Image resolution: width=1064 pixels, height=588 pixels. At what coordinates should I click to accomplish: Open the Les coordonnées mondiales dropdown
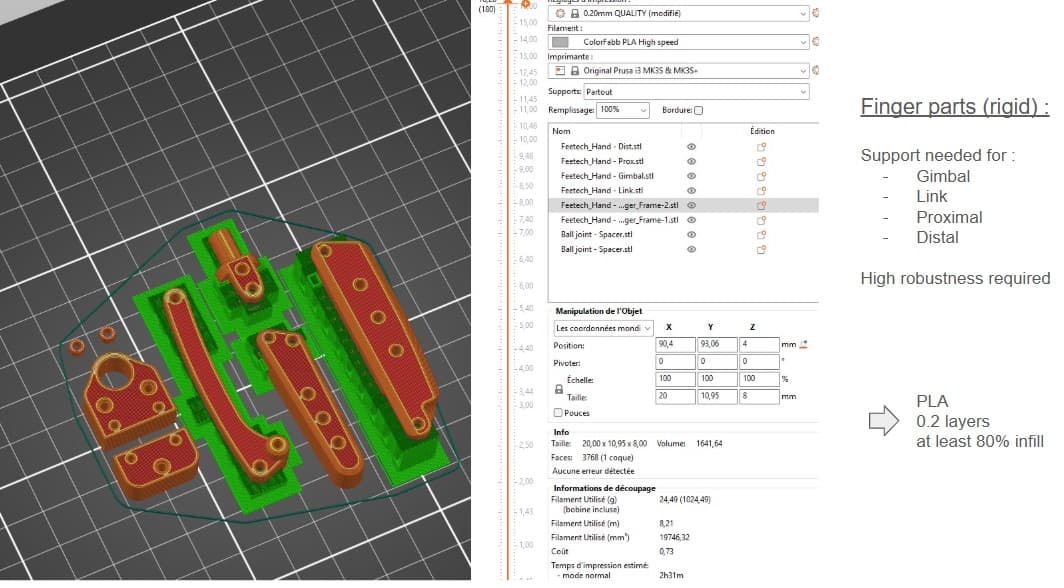[x=603, y=328]
